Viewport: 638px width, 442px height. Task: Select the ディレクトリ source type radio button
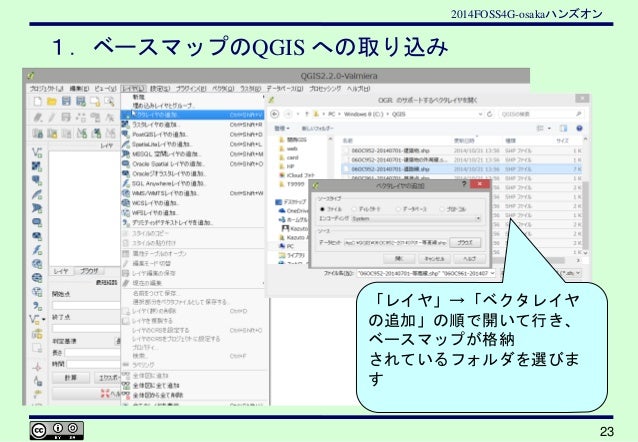pyautogui.click(x=354, y=209)
